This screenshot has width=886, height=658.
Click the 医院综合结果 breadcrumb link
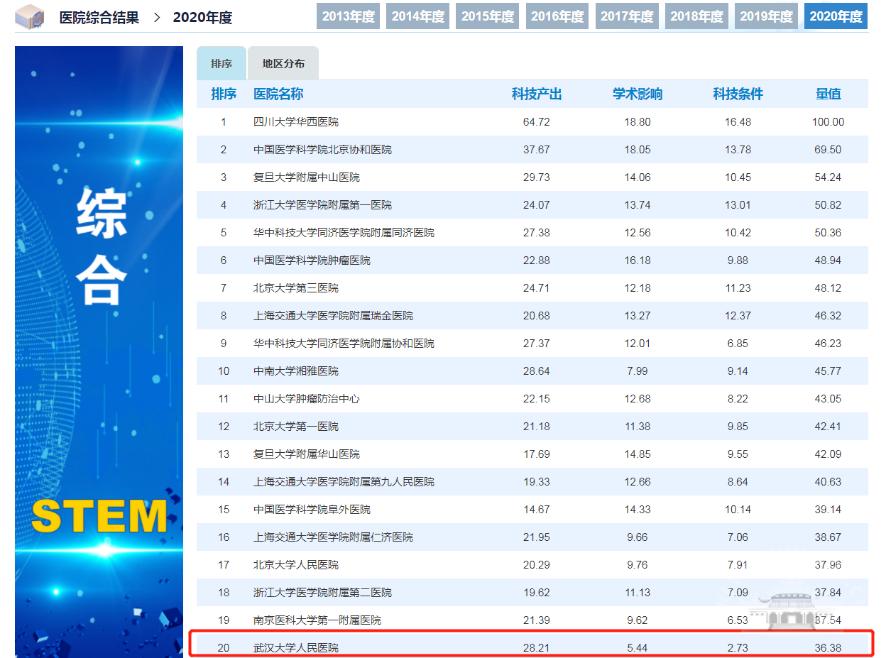tap(99, 18)
